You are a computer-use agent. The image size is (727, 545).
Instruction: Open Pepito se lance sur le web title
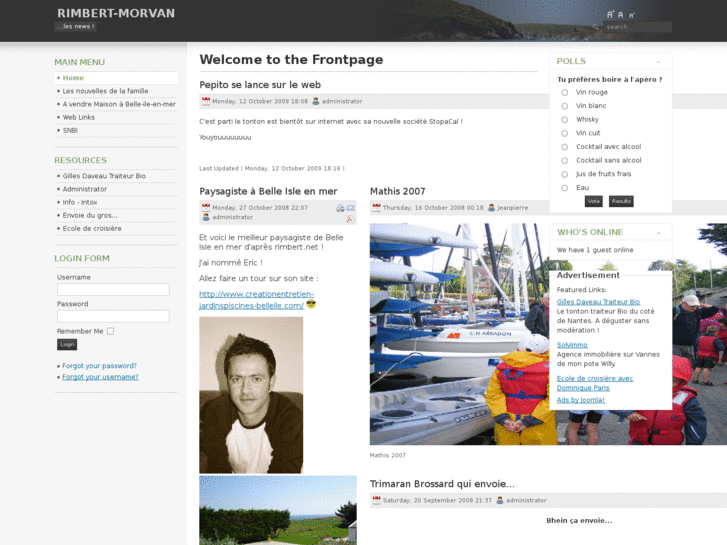tap(260, 85)
